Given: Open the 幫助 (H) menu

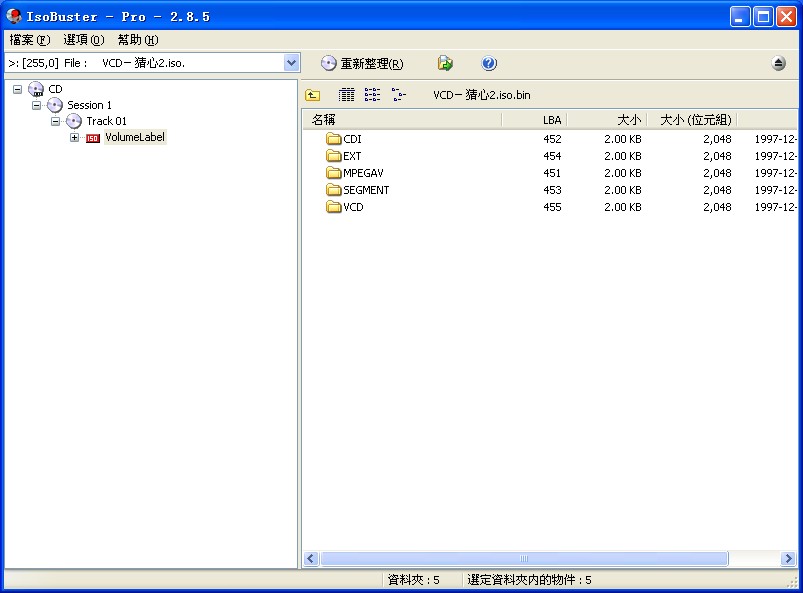Looking at the screenshot, I should [137, 39].
